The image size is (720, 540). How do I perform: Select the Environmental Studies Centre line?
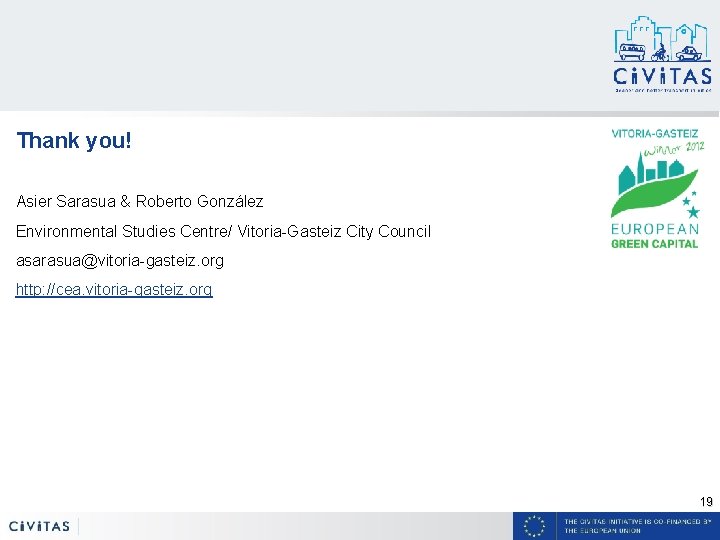click(x=224, y=231)
